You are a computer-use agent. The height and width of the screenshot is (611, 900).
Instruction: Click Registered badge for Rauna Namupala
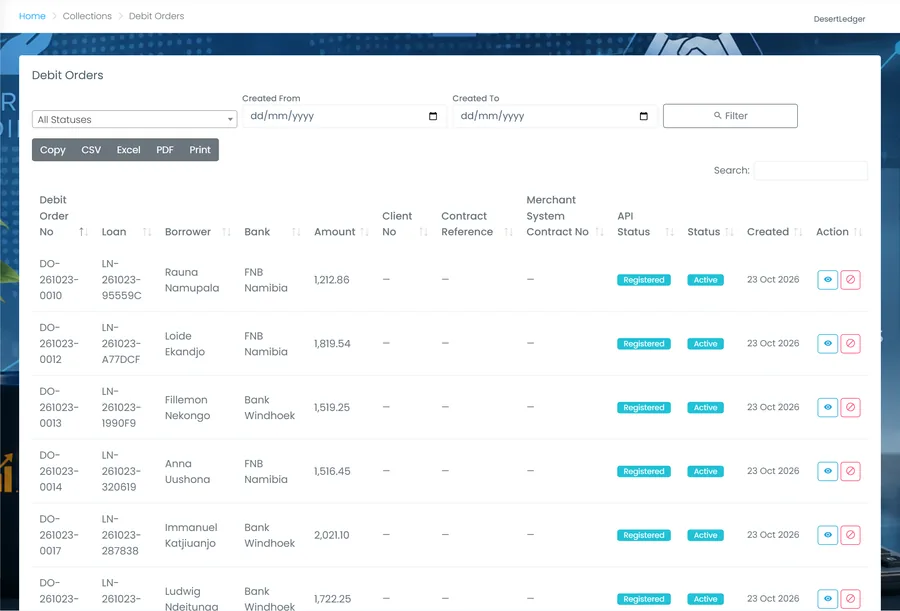point(643,280)
